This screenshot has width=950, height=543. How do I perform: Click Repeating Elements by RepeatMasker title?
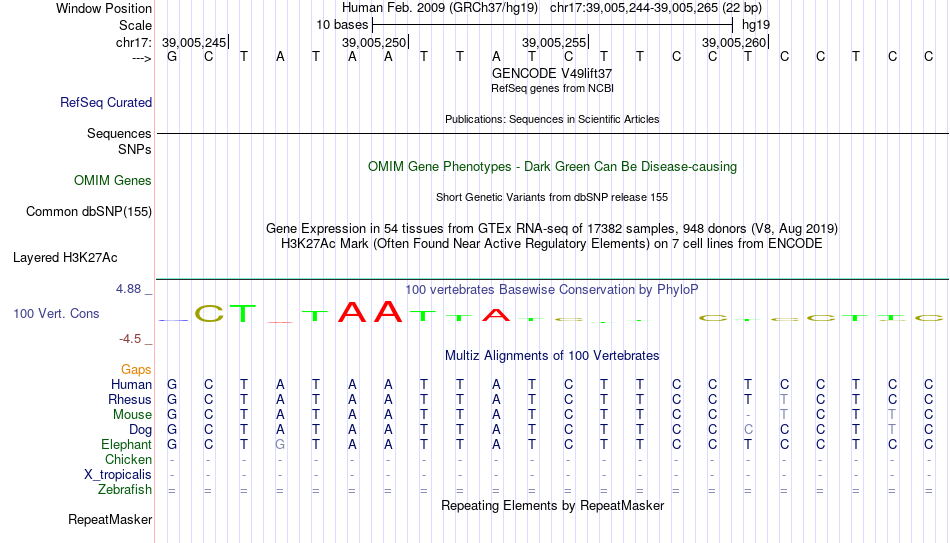click(552, 505)
